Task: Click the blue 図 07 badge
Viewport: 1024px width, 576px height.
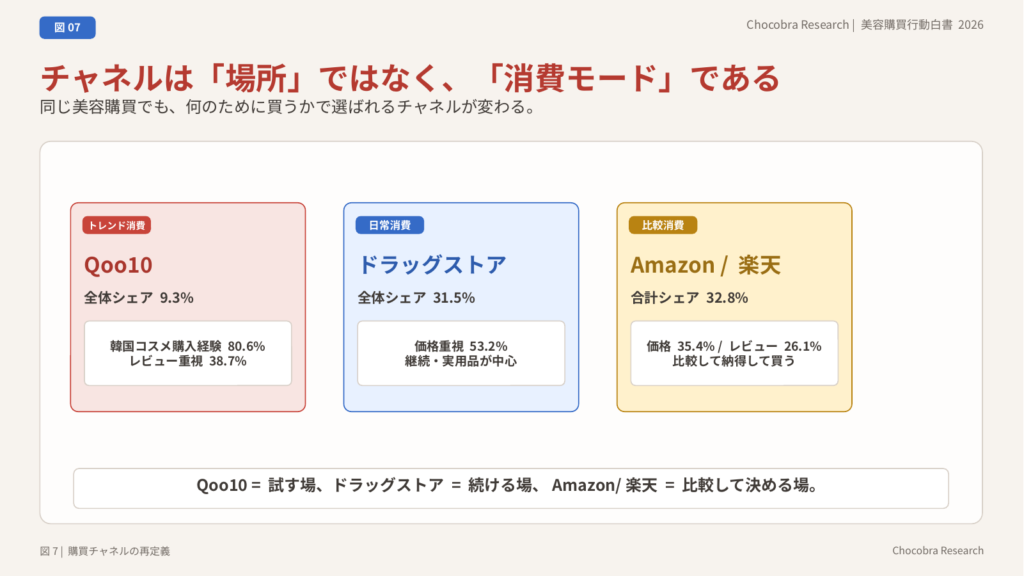Action: point(67,28)
